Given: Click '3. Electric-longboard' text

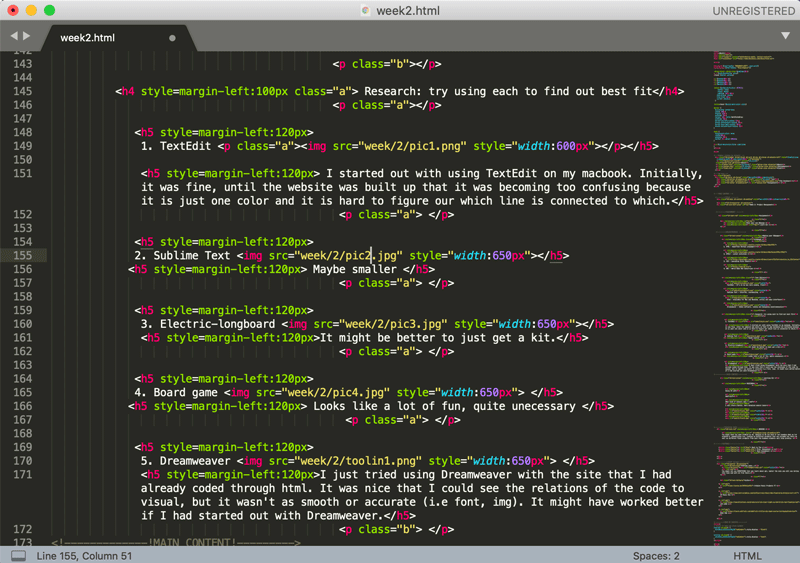Looking at the screenshot, I should click(208, 324).
